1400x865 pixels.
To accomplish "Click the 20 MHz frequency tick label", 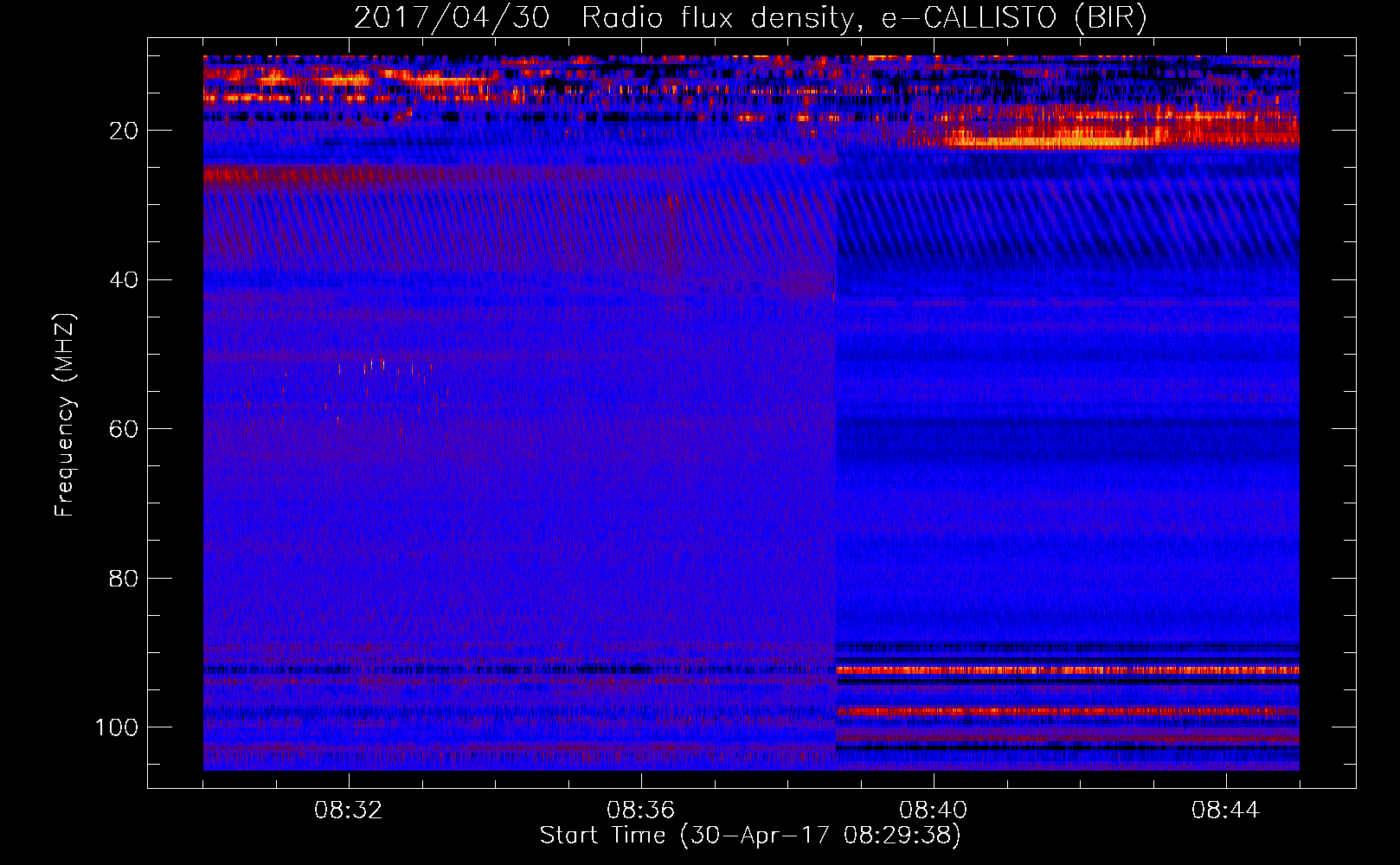I will coord(124,131).
